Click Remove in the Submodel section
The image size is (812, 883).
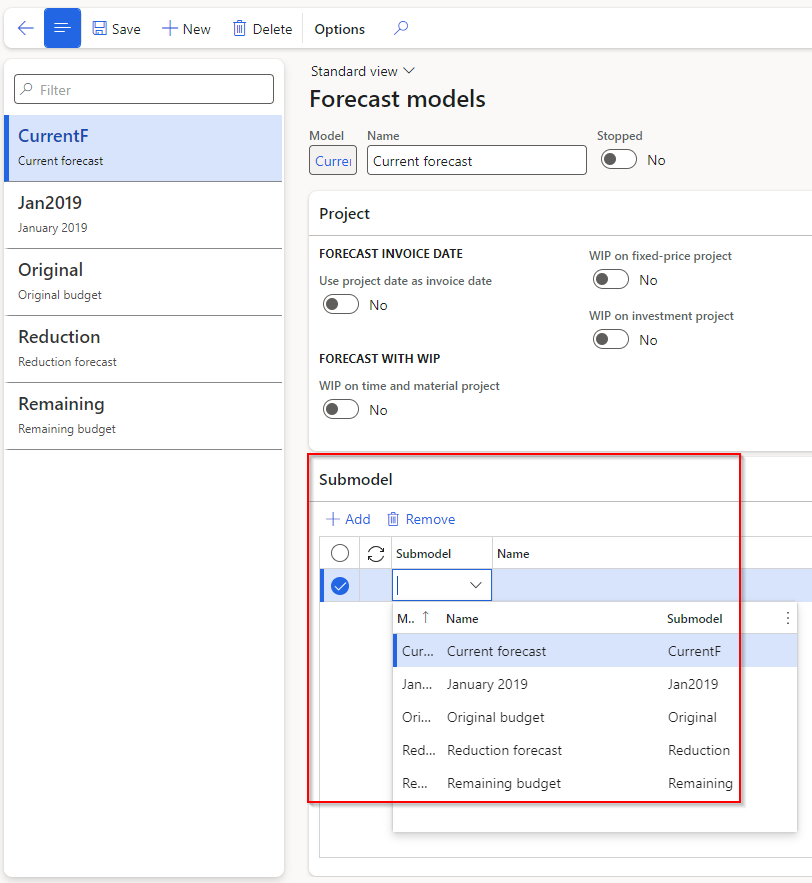(x=421, y=519)
